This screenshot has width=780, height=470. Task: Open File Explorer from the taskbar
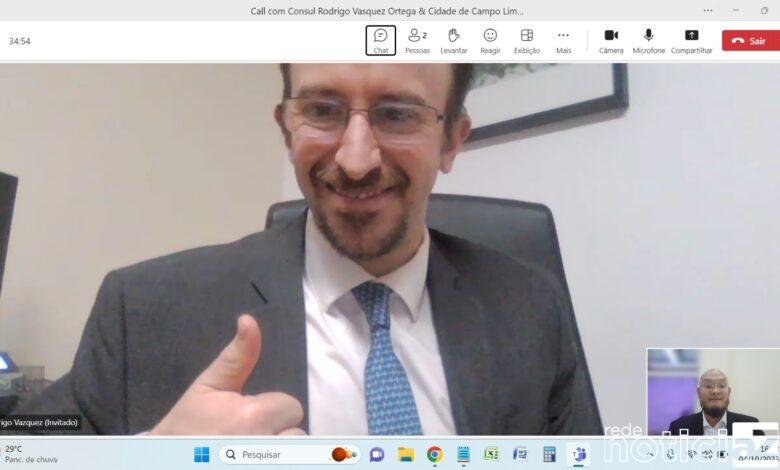pos(405,454)
